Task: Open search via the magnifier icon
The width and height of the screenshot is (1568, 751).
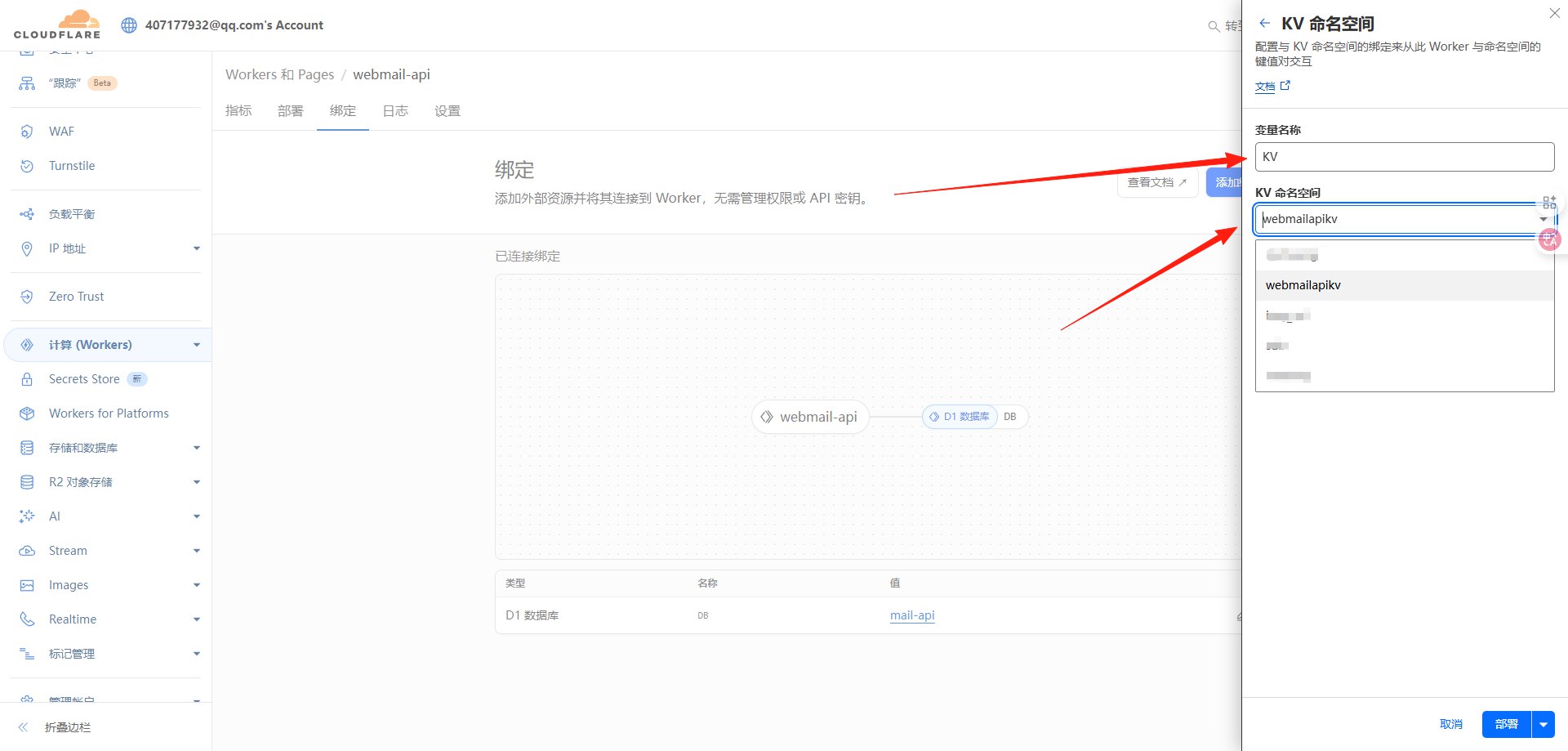Action: 1214,26
